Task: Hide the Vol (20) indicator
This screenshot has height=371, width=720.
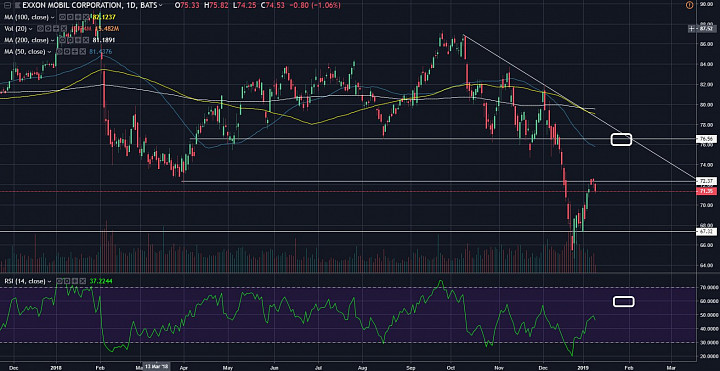Action: tap(40, 28)
